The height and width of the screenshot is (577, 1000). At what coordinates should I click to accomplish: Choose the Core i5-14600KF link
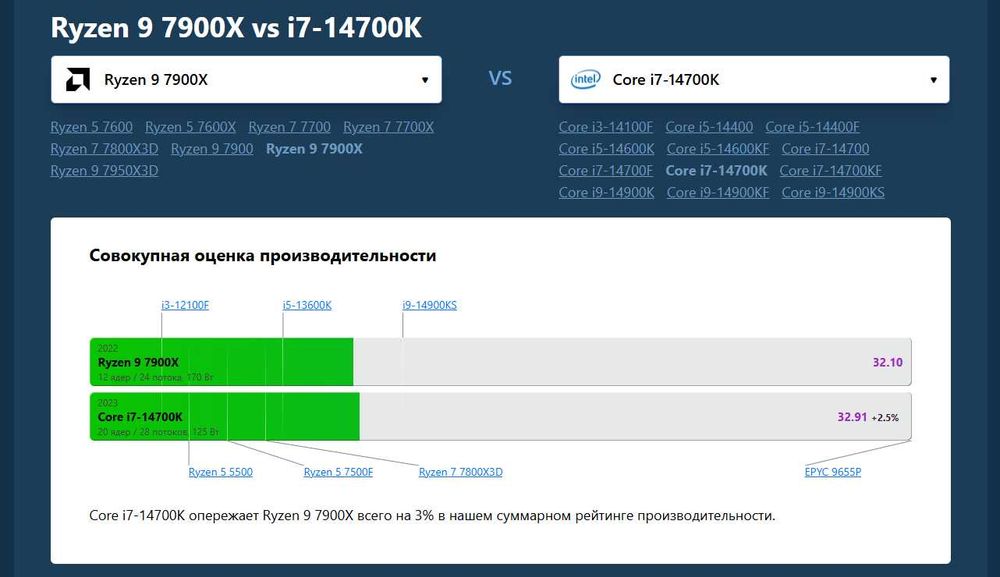(x=718, y=149)
